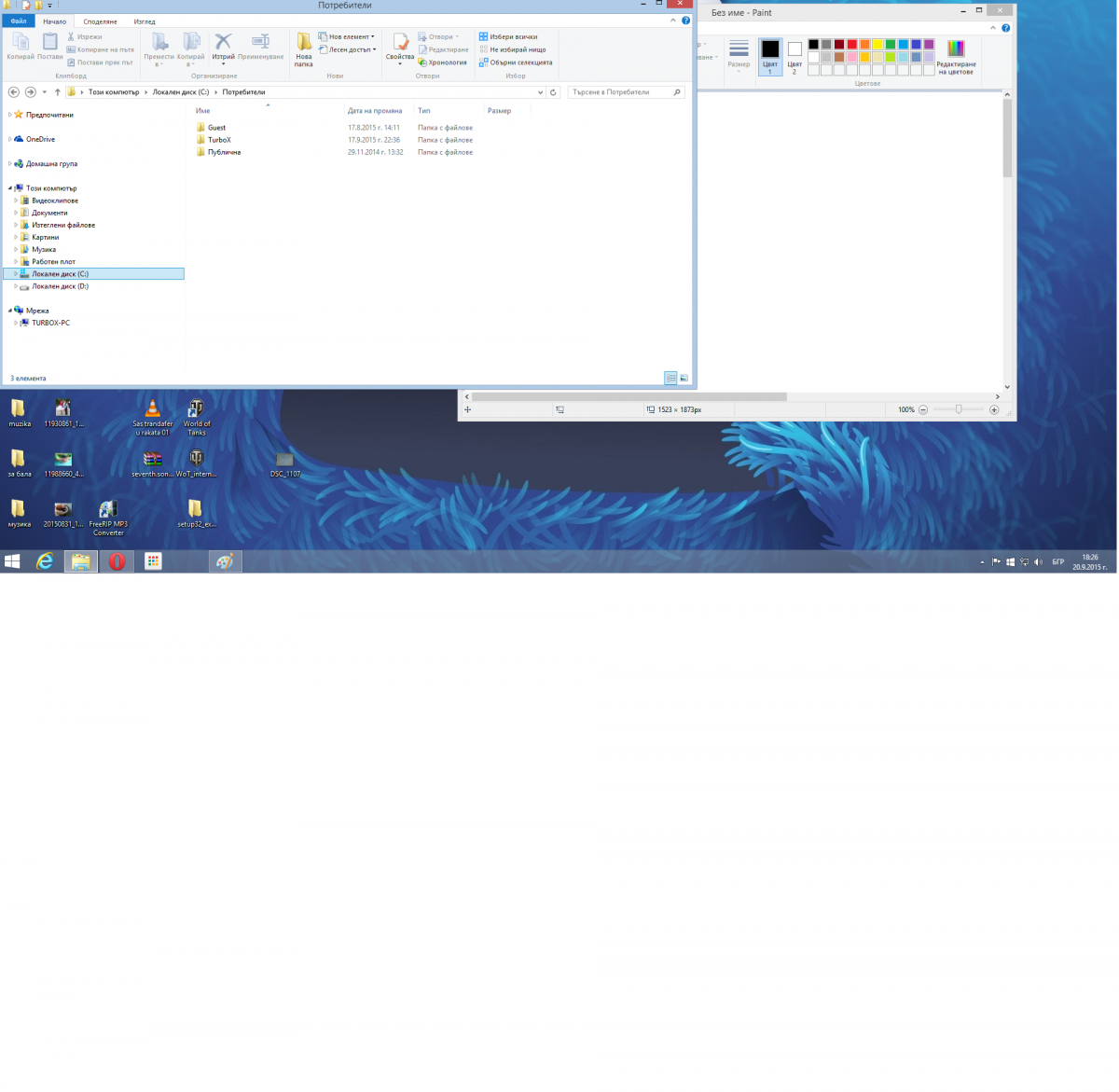Image resolution: width=1119 pixels, height=1092 pixels.
Task: Switch to large icons view in Explorer
Action: (684, 378)
